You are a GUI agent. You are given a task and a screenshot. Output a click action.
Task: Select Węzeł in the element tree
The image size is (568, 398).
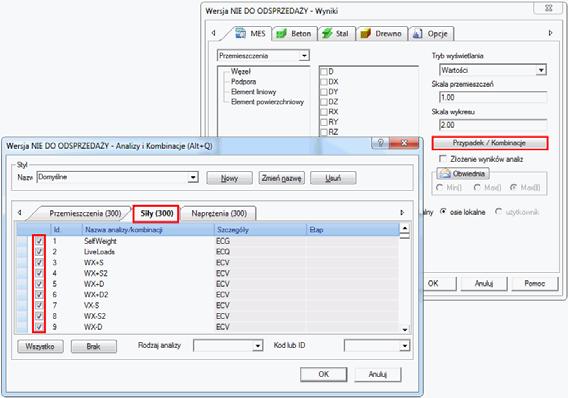[x=241, y=72]
